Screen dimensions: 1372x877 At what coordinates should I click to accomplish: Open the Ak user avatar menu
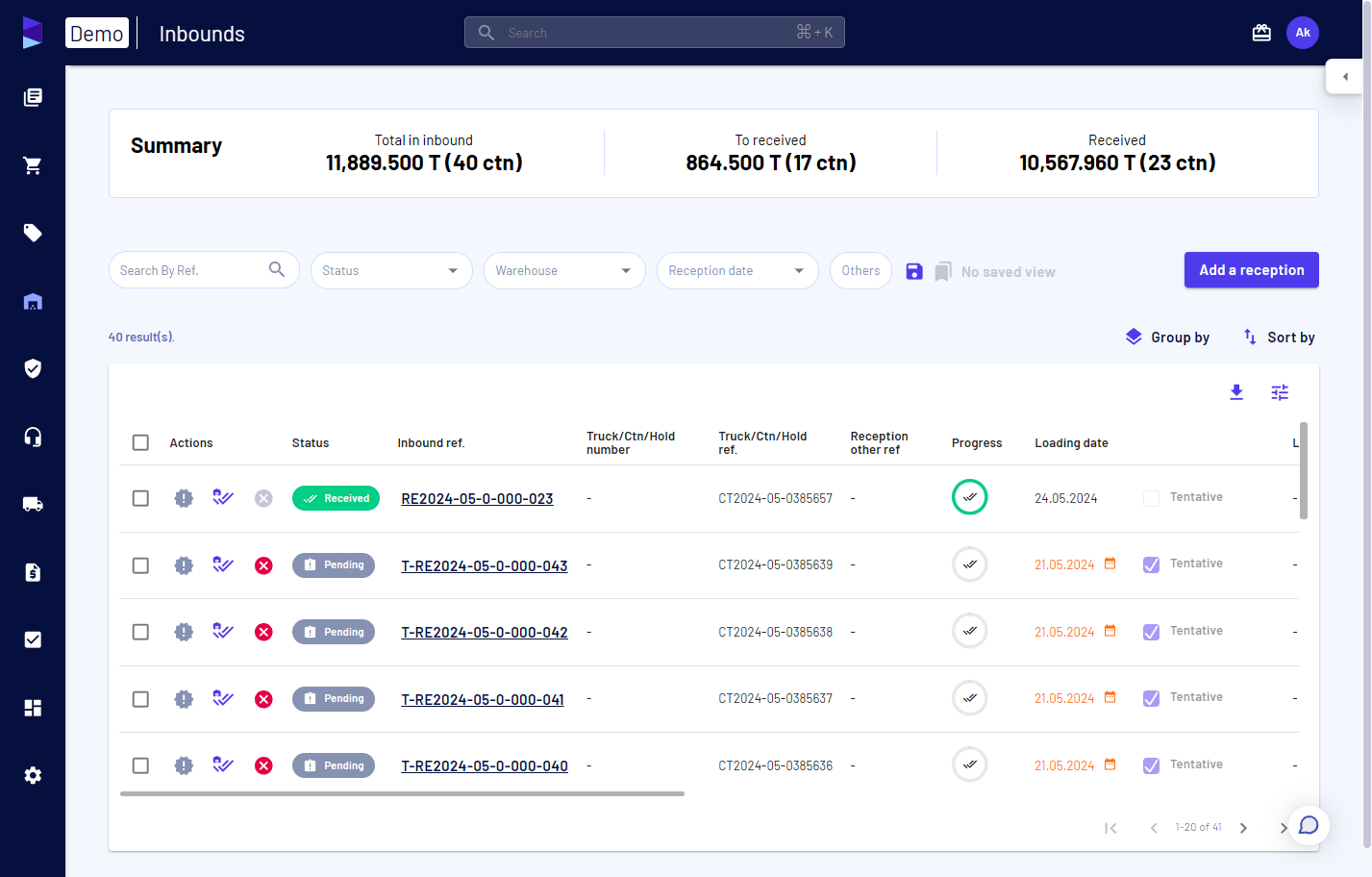click(1303, 33)
